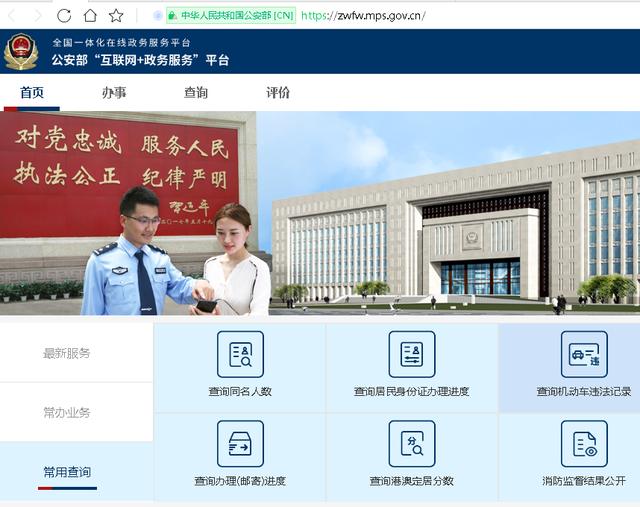Screen dimensions: 640x507
Task: Open the 消防监督结果公开 link text
Action: point(584,481)
